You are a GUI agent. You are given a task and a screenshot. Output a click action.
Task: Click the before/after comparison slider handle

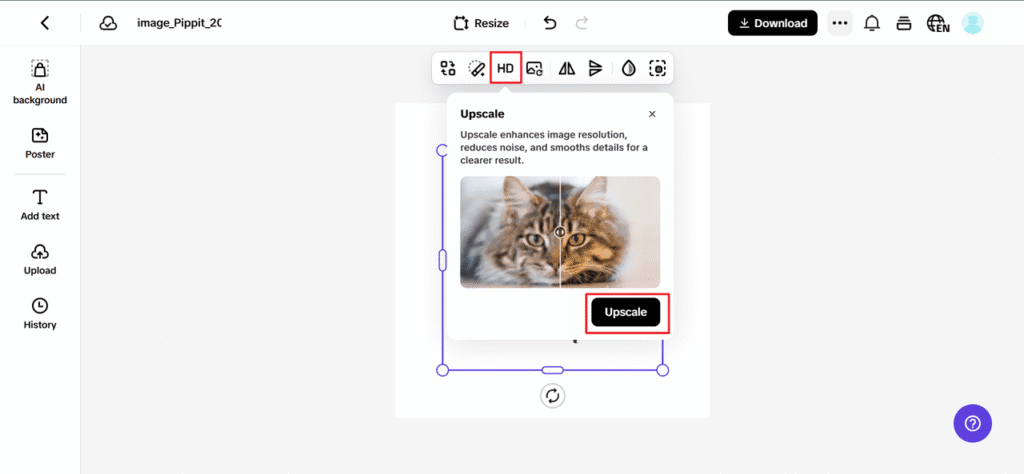(560, 232)
